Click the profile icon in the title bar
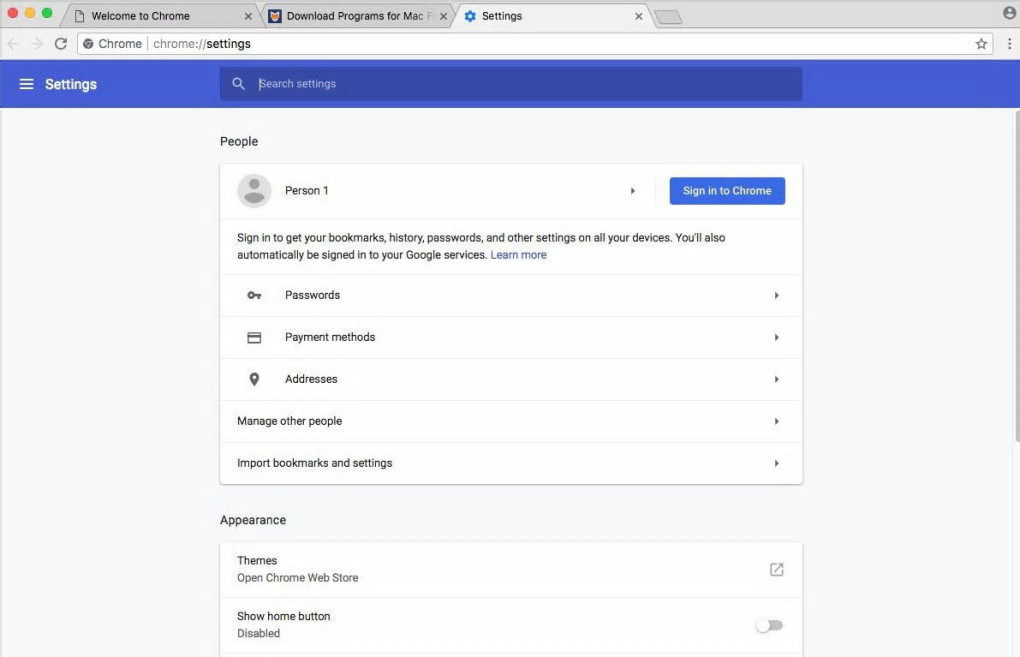Viewport: 1020px width, 657px height. 1009,13
